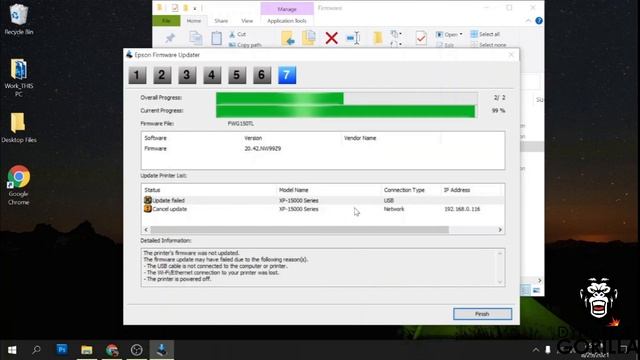
Task: Click the highlighted step 7 icon
Action: tap(287, 75)
